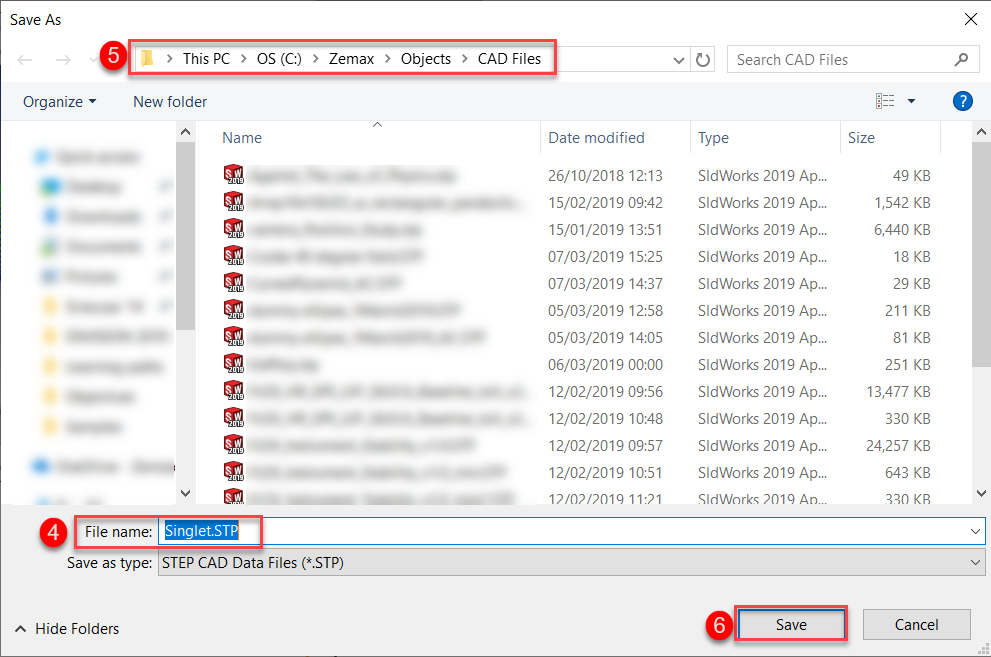Sort files by Date modified column
Image resolution: width=991 pixels, height=657 pixels.
click(x=596, y=138)
